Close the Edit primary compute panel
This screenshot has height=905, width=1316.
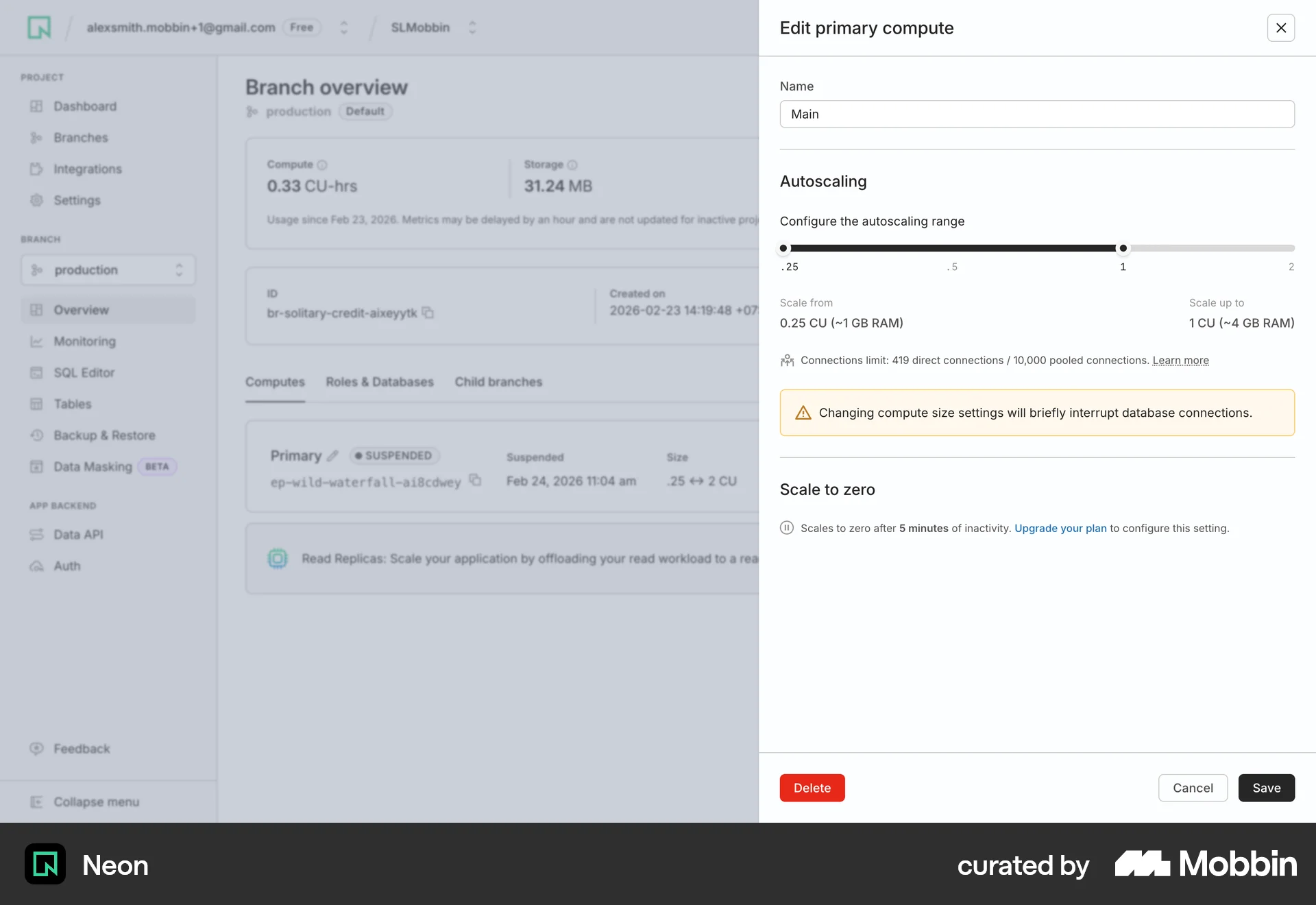click(1280, 28)
